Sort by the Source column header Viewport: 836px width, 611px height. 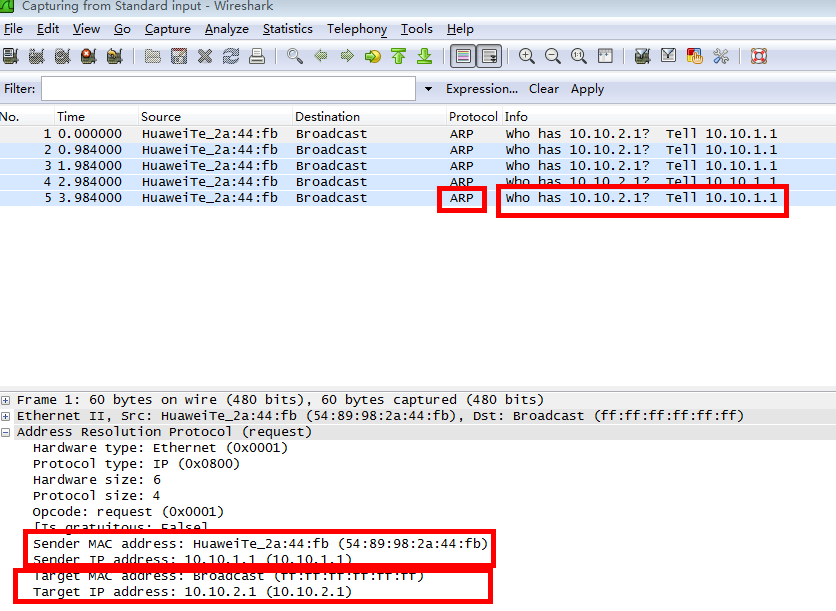pyautogui.click(x=215, y=117)
